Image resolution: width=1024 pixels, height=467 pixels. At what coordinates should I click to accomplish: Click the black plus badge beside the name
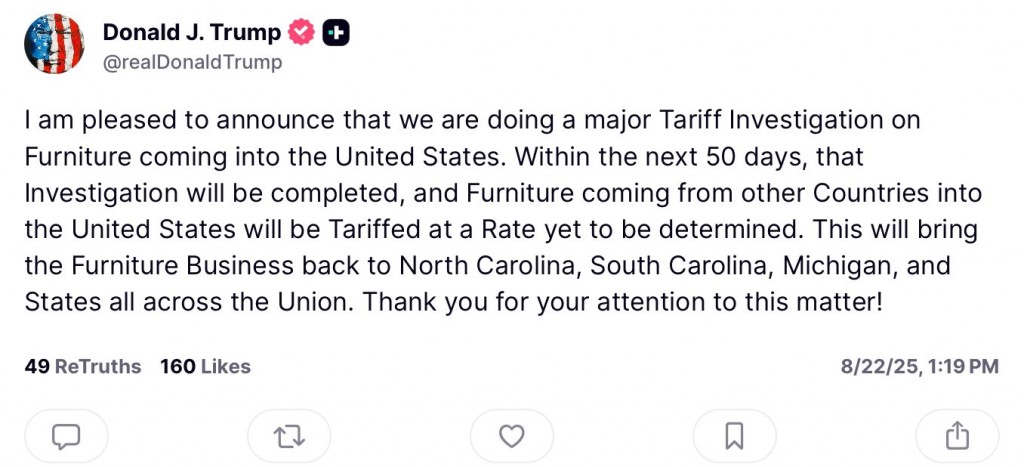336,32
